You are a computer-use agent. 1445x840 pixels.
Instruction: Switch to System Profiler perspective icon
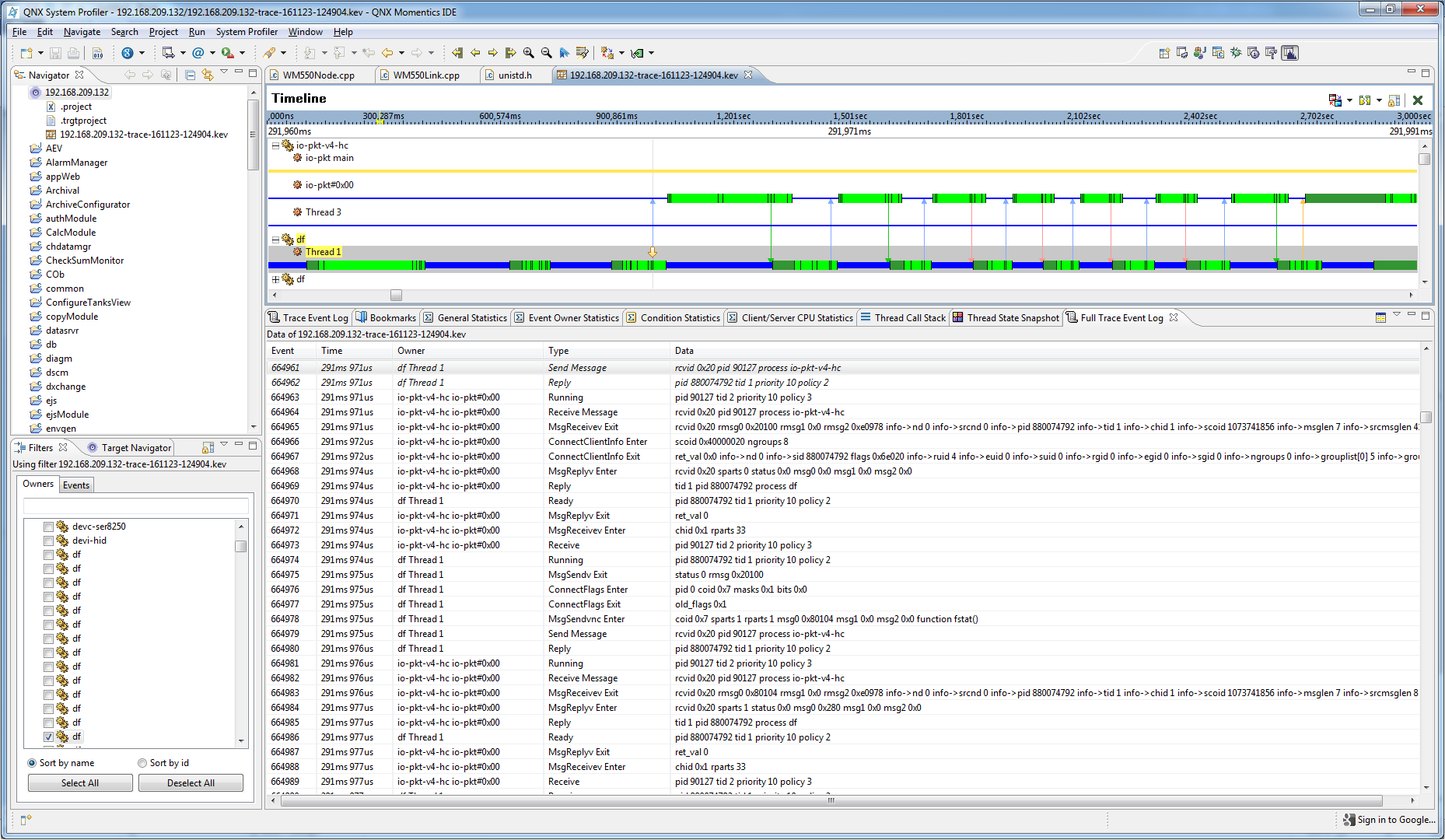pos(1289,53)
